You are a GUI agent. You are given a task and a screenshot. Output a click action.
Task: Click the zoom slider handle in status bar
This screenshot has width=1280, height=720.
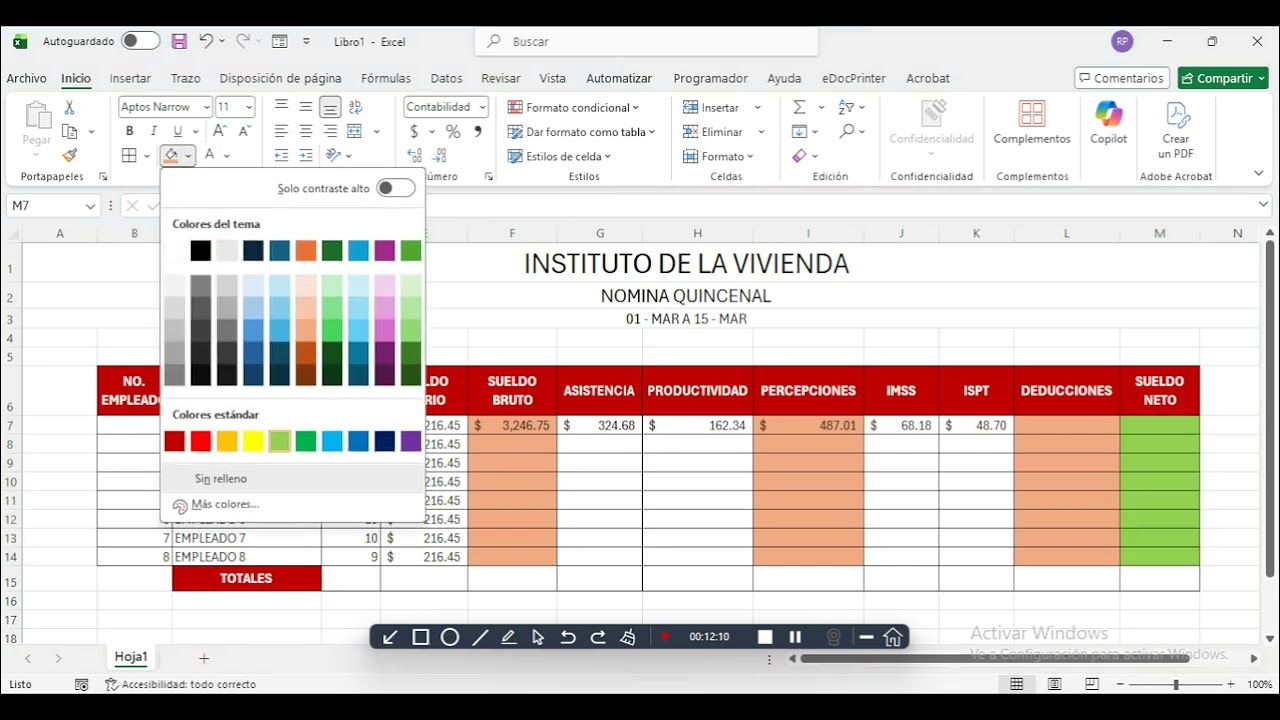click(1176, 684)
